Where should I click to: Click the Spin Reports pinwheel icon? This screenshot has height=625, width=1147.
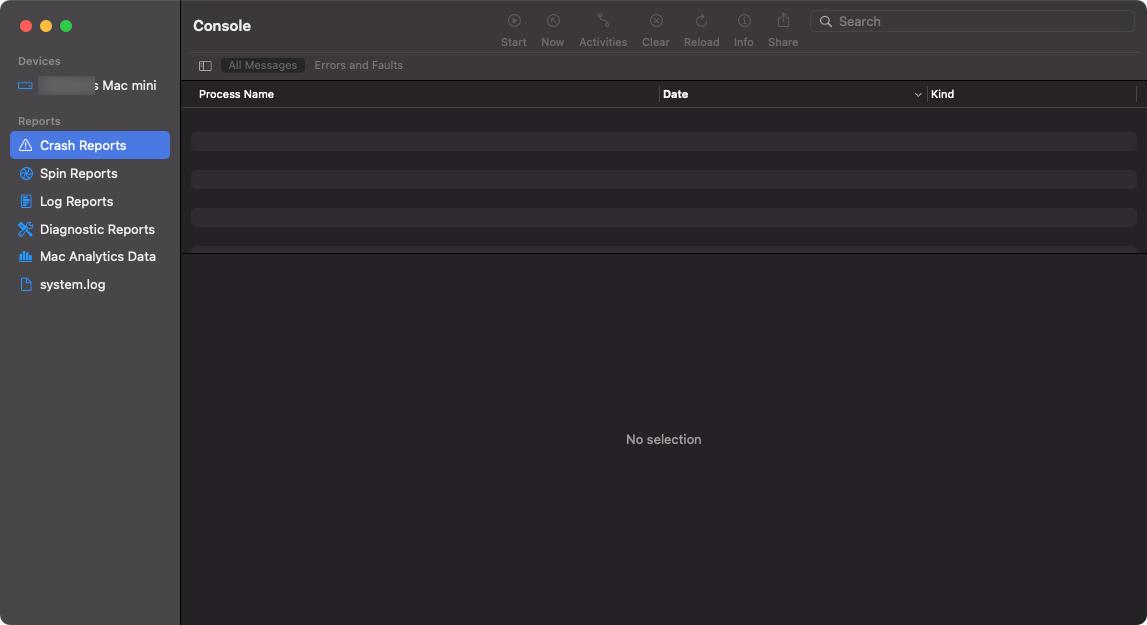click(26, 173)
